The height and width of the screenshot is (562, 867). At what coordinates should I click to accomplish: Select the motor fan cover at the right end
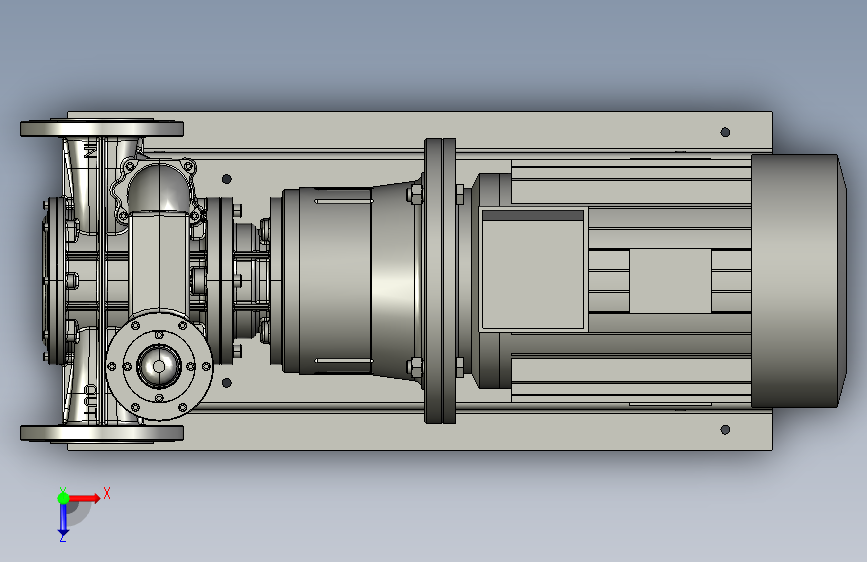tap(798, 281)
